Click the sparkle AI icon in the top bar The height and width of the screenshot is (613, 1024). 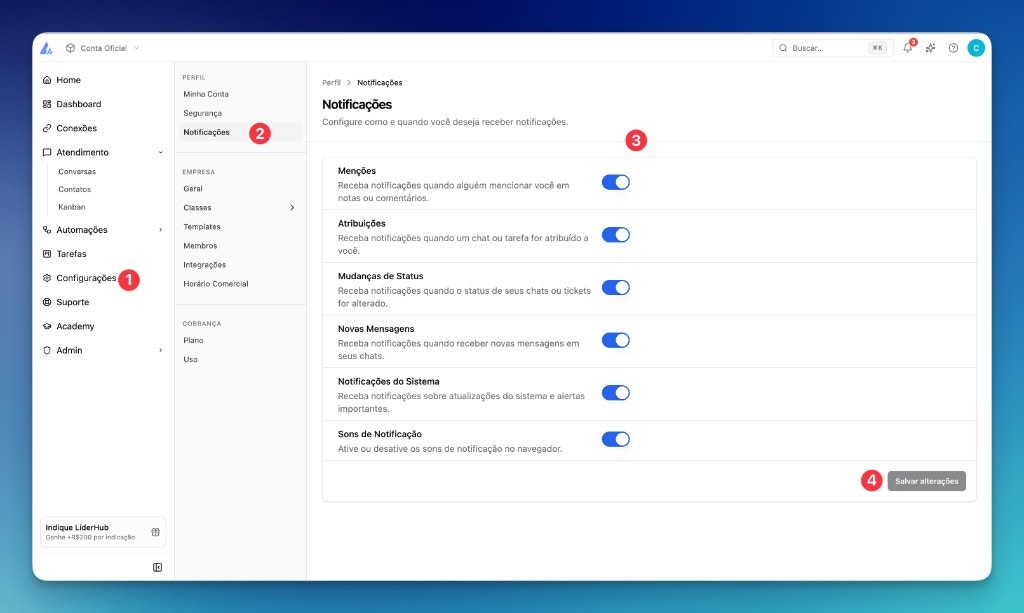[x=930, y=47]
